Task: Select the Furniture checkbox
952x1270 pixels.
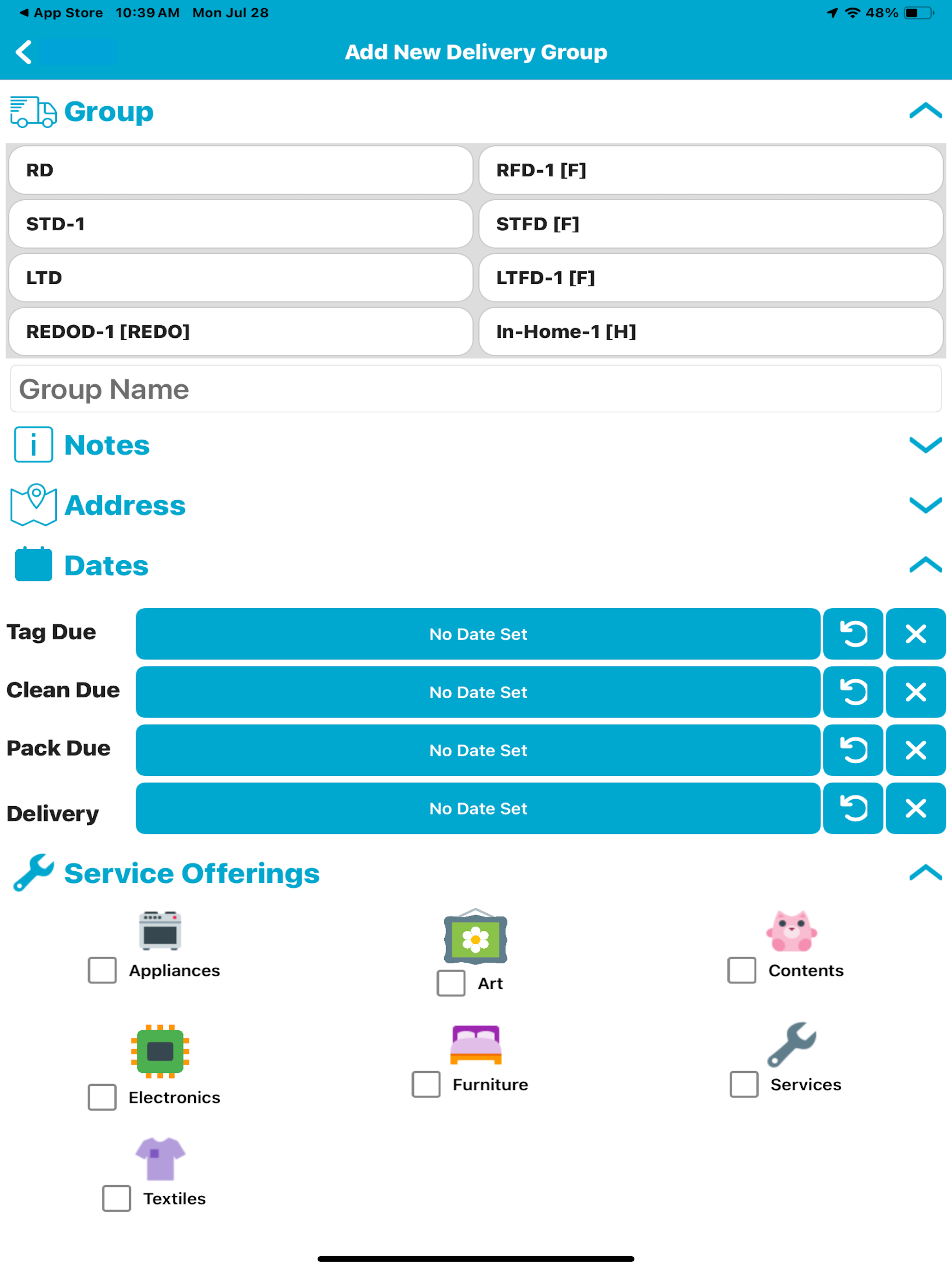Action: (426, 1084)
